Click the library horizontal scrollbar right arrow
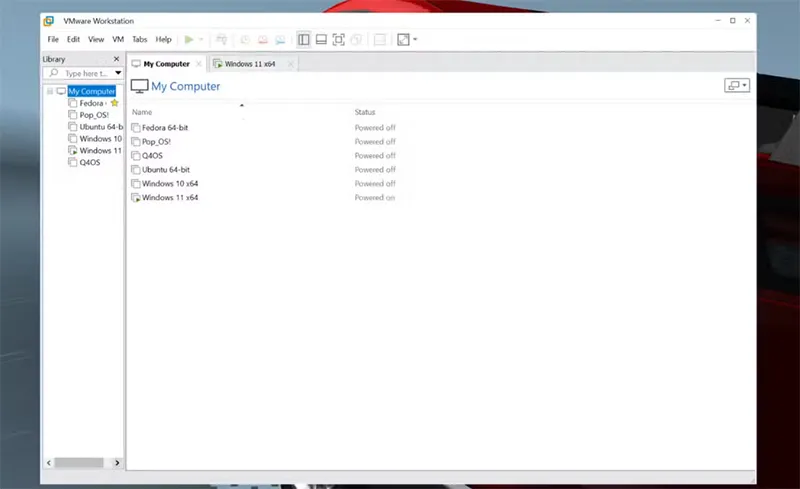 click(x=117, y=463)
